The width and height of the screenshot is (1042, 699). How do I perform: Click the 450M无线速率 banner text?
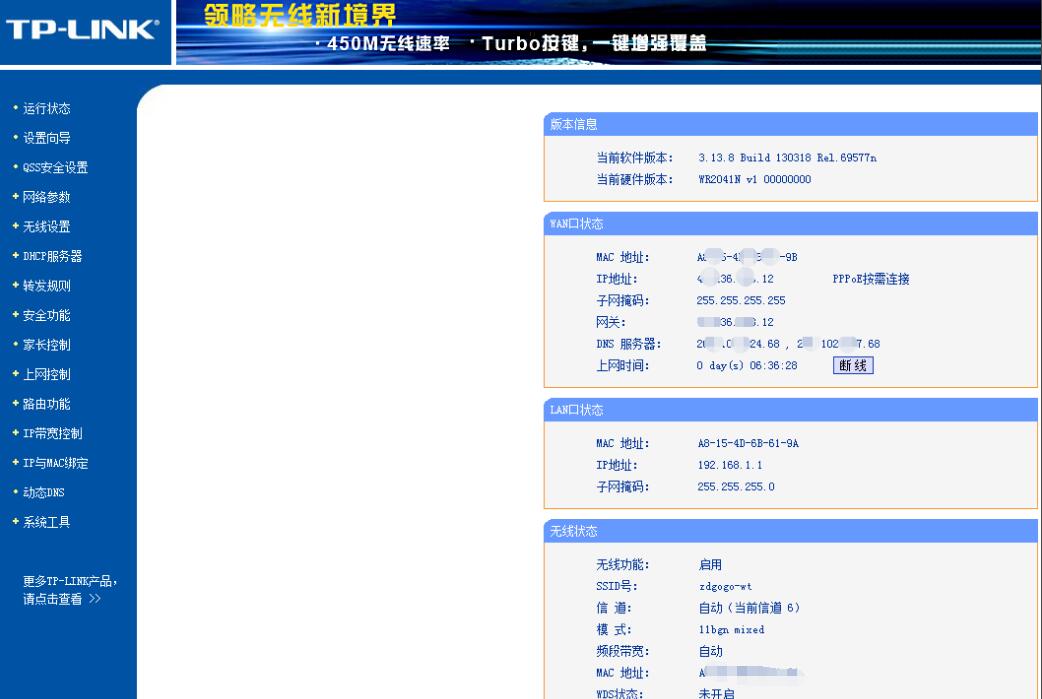tap(388, 43)
